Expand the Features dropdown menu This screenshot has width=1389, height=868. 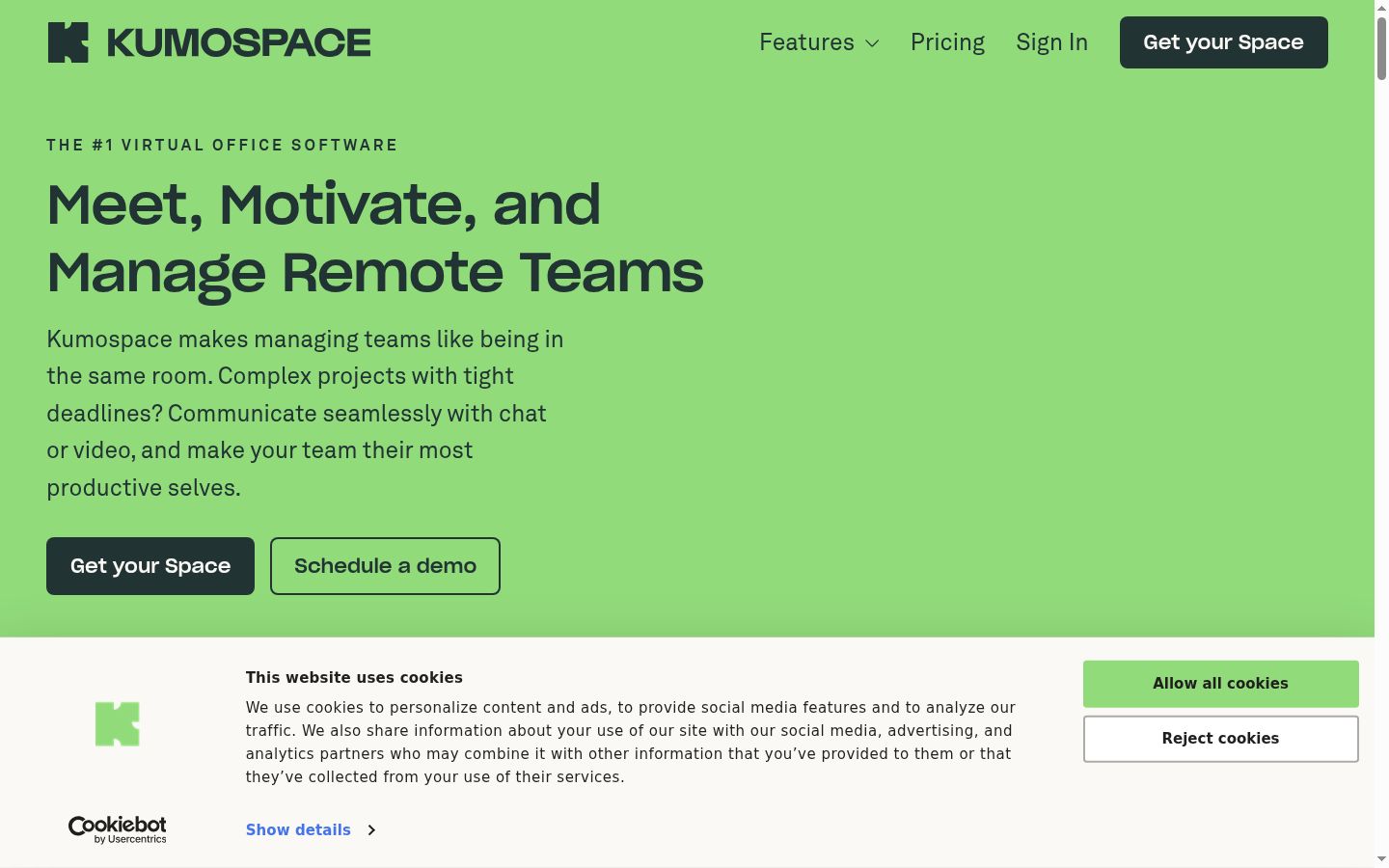[819, 42]
